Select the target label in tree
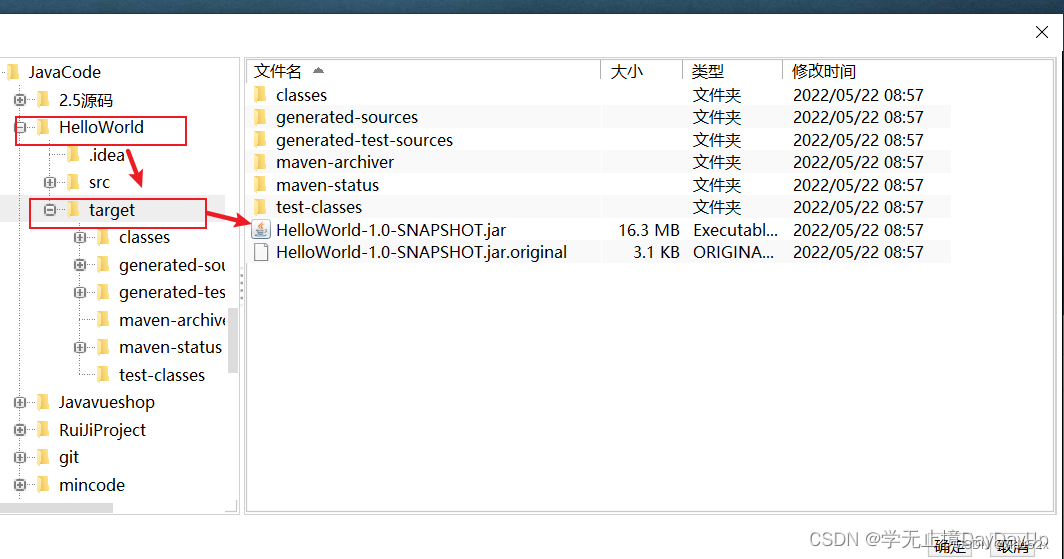The image size is (1064, 559). [x=112, y=210]
